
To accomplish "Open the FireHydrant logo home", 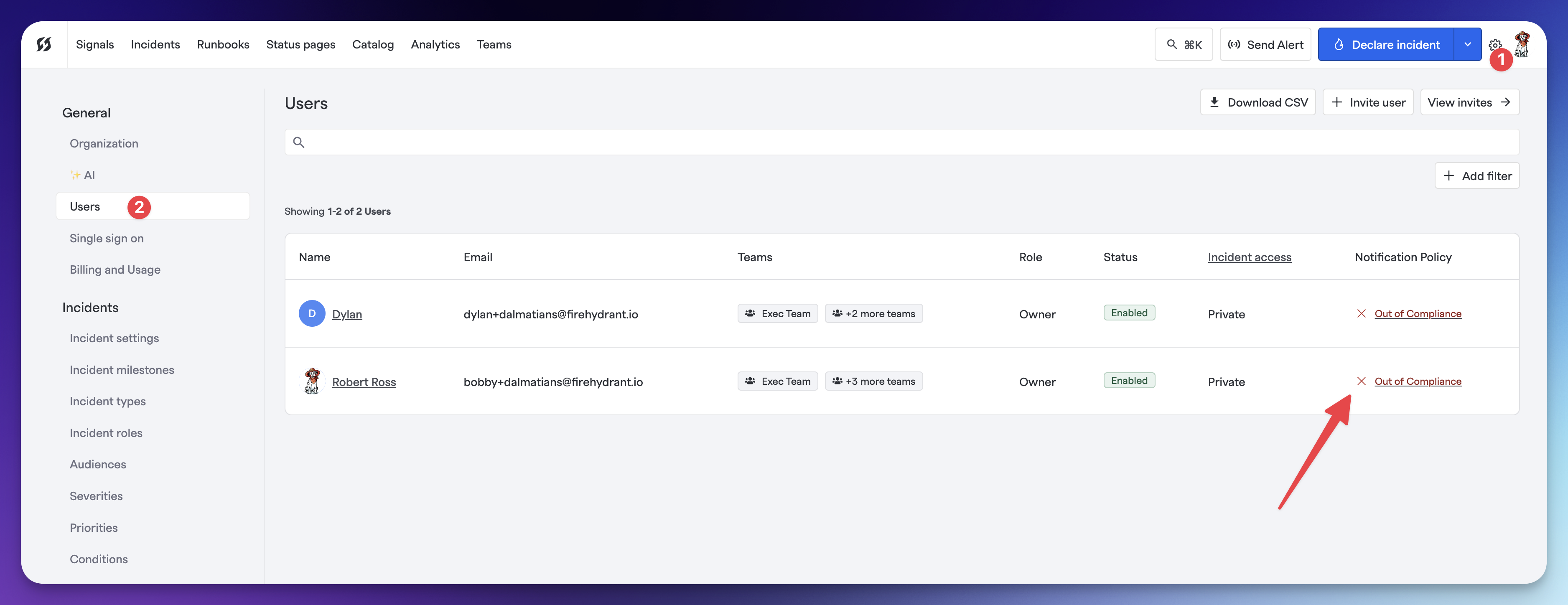I will pos(44,44).
